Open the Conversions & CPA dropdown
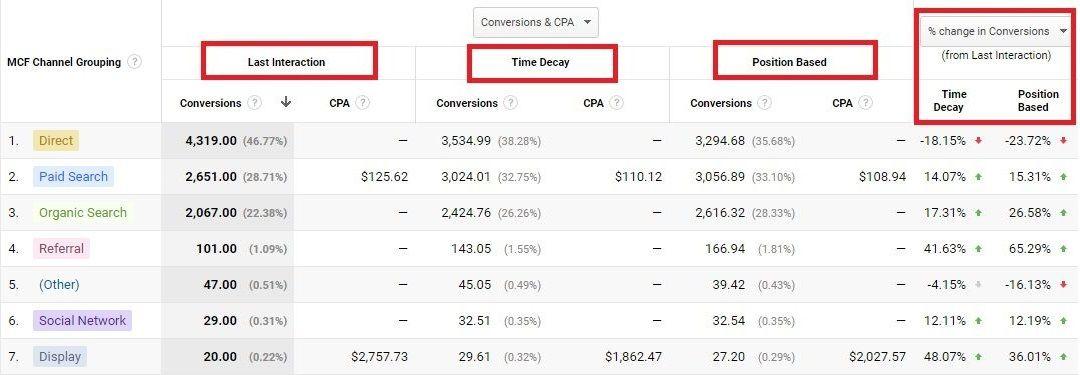The image size is (1080, 375). (536, 22)
